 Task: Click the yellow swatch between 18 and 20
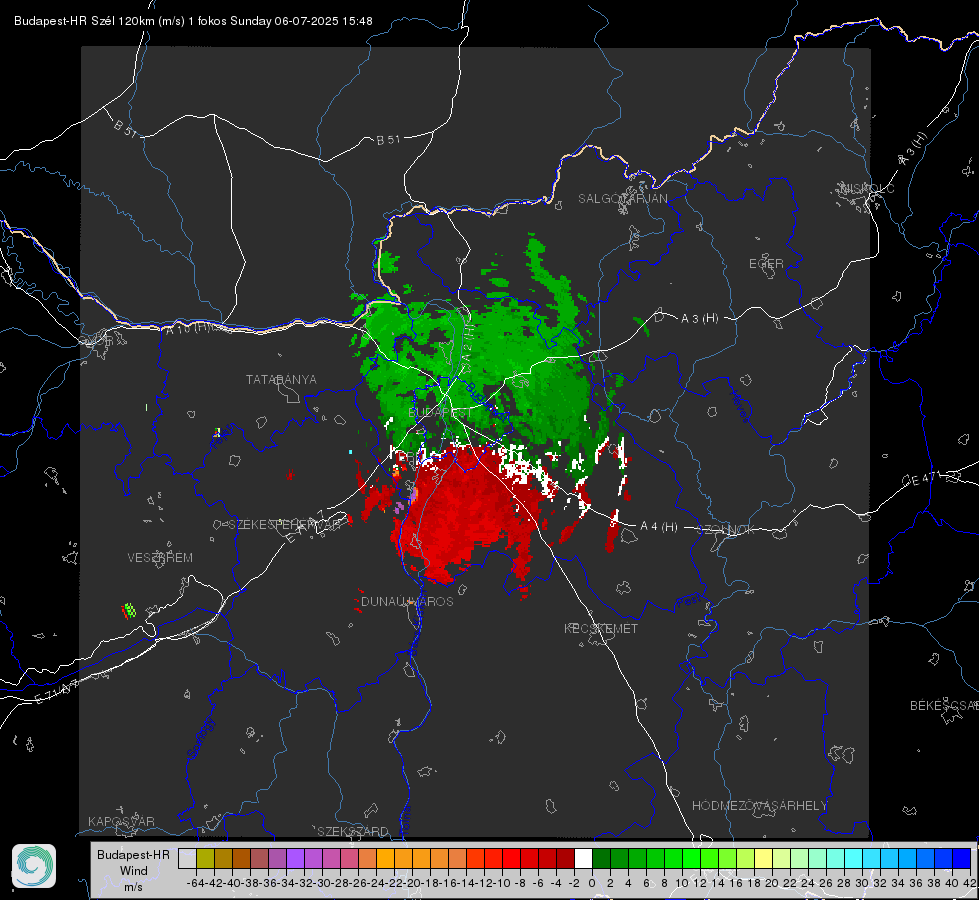[763, 859]
